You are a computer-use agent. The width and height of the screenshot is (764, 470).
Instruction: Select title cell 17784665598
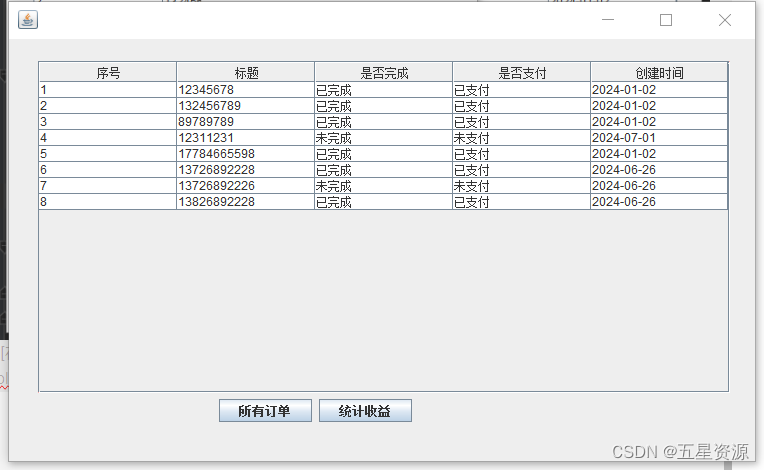246,154
